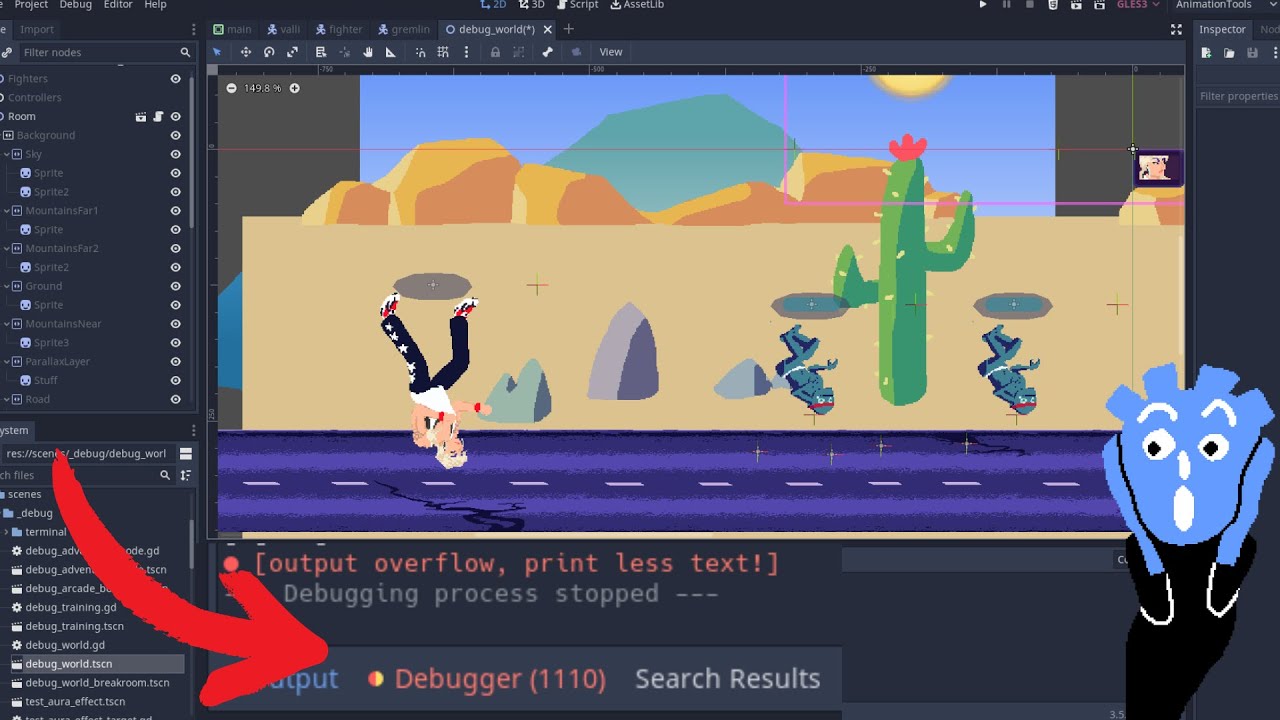1280x720 pixels.
Task: Click the HTML5 run in browser icon
Action: (x=1053, y=5)
